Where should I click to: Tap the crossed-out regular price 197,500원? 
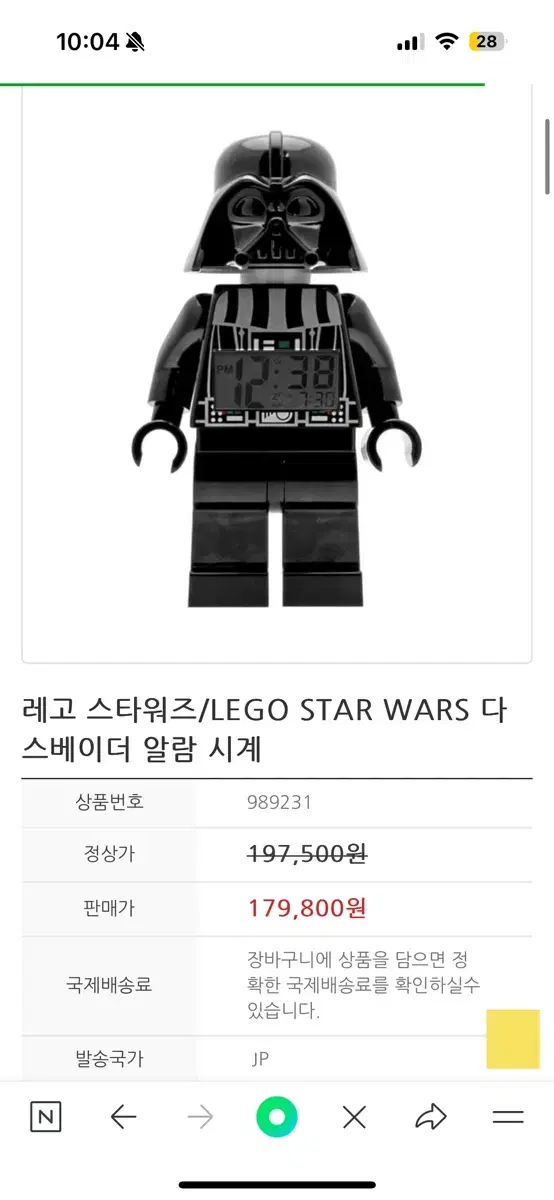307,854
